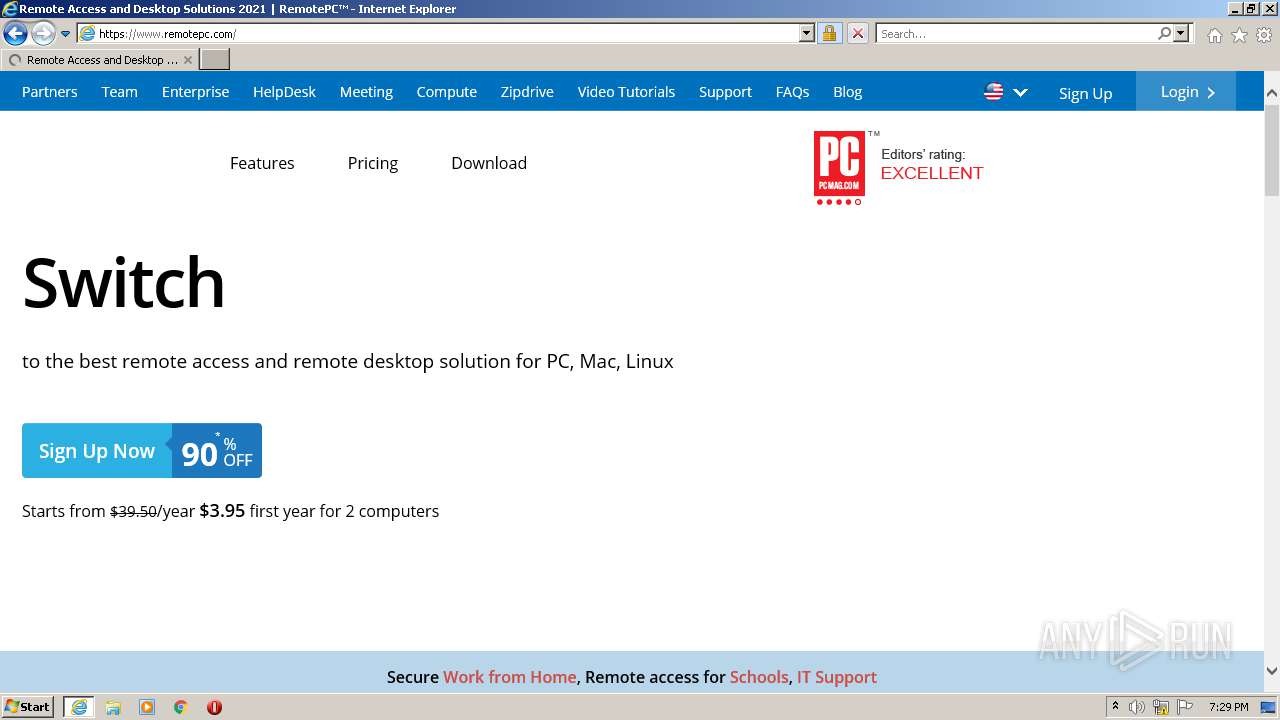Screen dimensions: 1280x720
Task: Click the search magnifier icon
Action: 1164,33
